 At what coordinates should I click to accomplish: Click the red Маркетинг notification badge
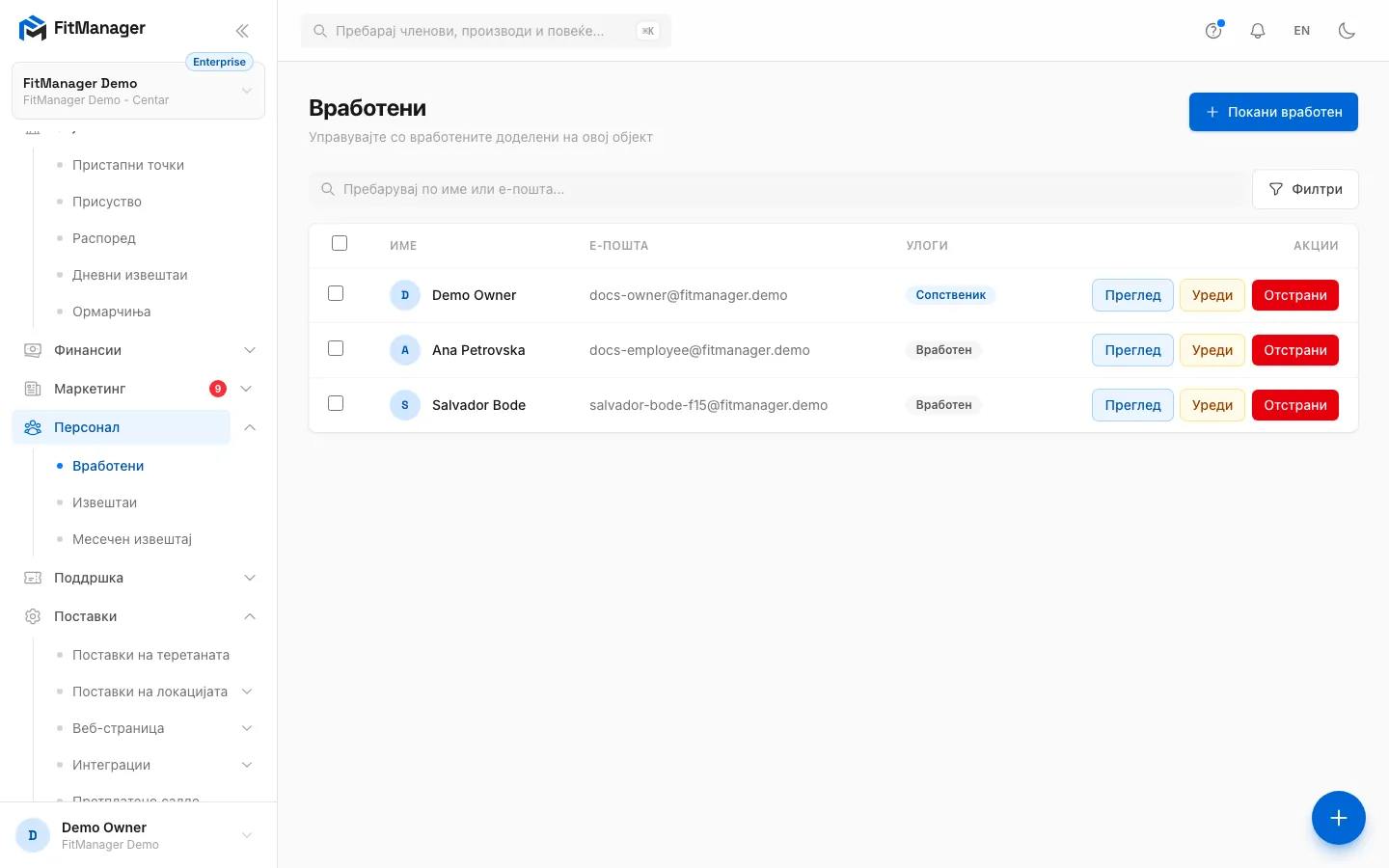click(218, 389)
